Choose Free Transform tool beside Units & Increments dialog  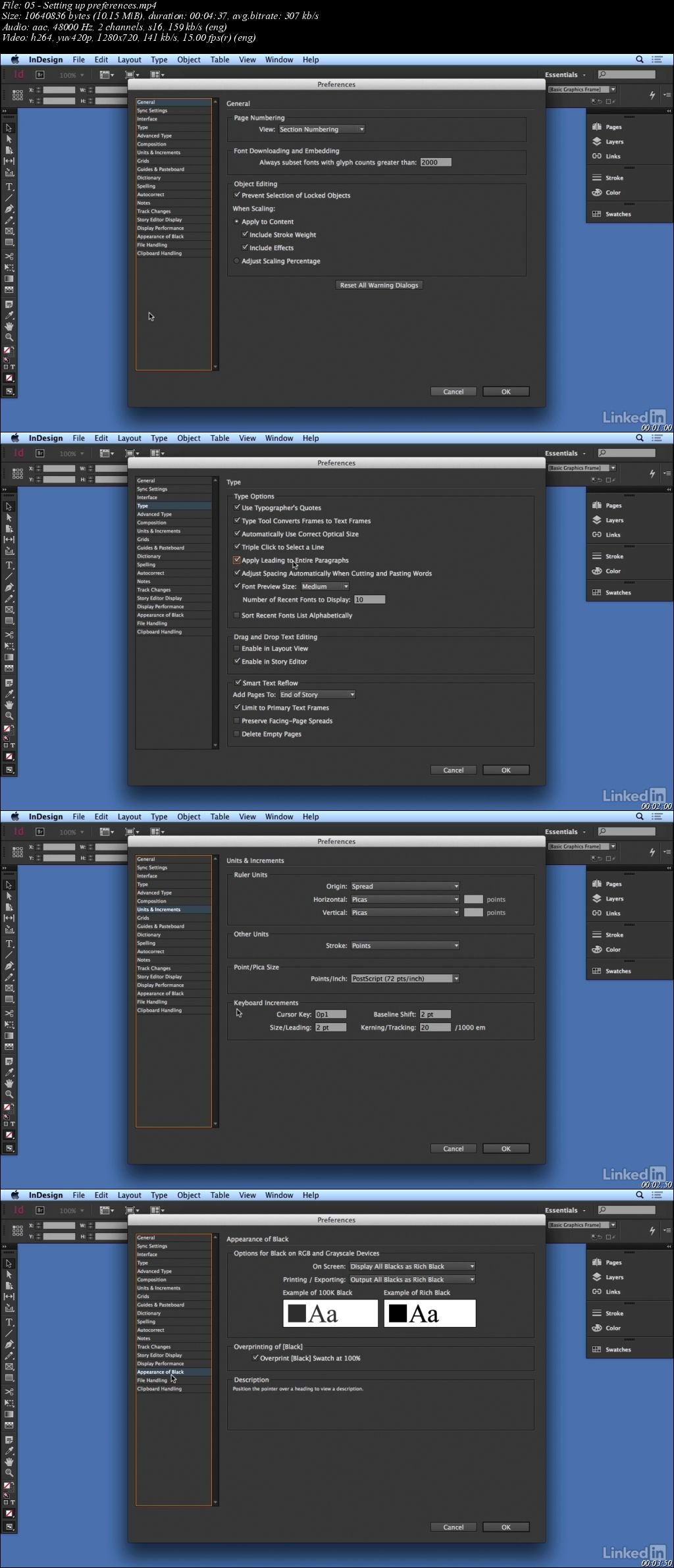tap(9, 1024)
